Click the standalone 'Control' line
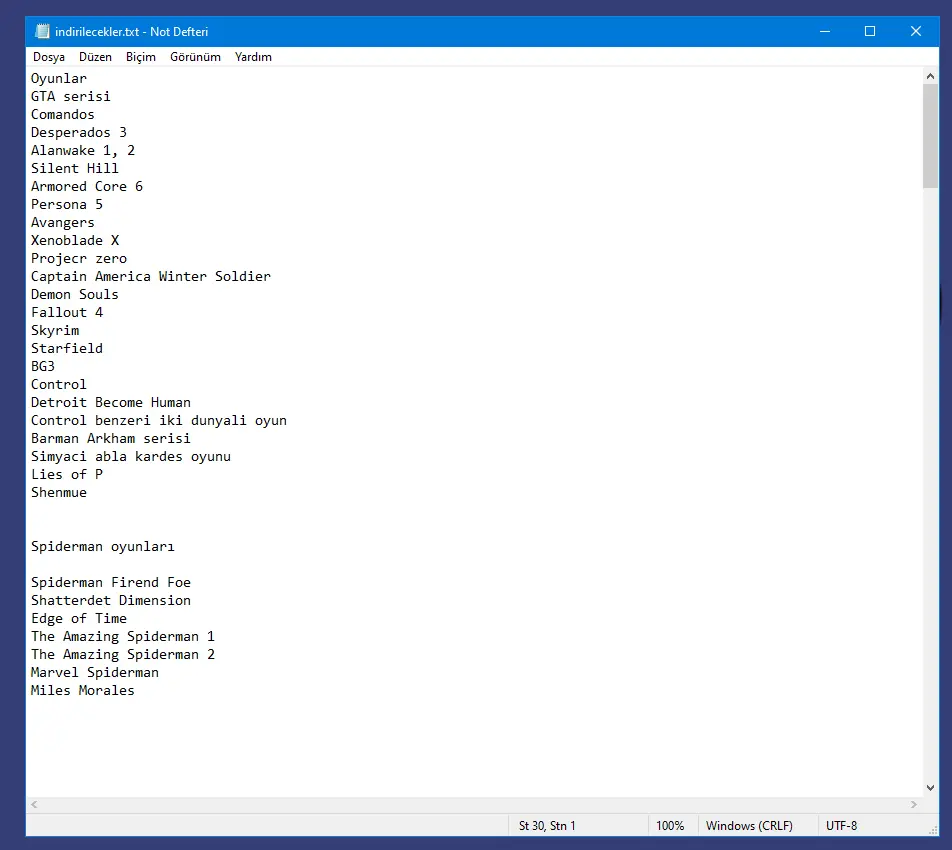Image resolution: width=952 pixels, height=850 pixels. (x=59, y=384)
